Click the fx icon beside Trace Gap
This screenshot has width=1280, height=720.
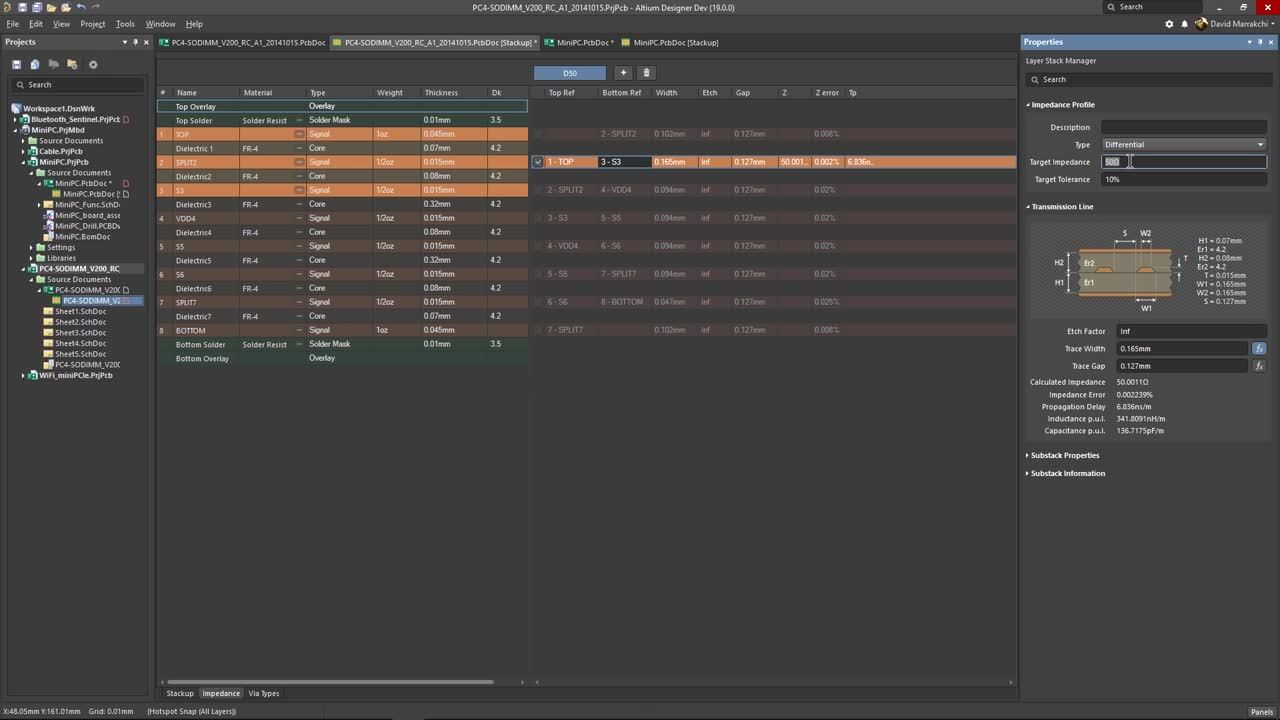[x=1259, y=365]
